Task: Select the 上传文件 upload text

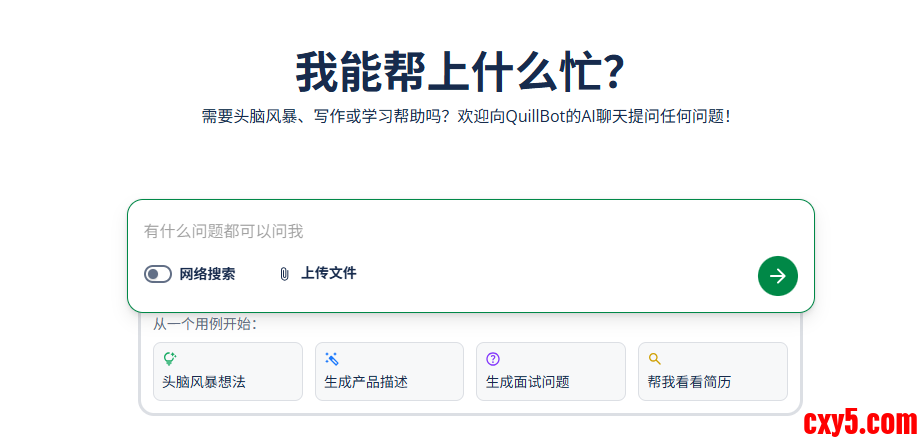Action: [x=328, y=273]
